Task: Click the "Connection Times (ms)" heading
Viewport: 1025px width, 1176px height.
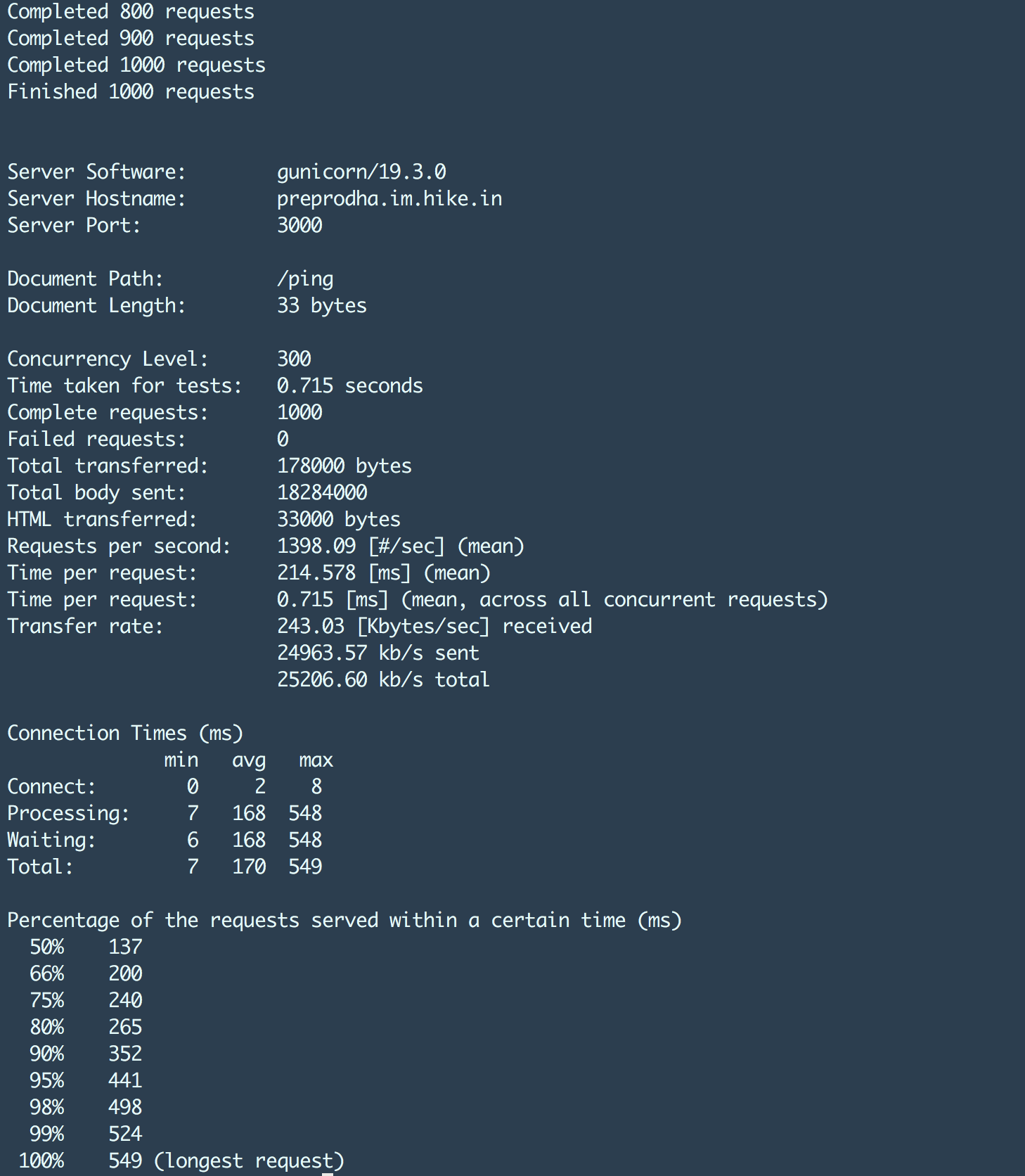Action: pyautogui.click(x=125, y=734)
